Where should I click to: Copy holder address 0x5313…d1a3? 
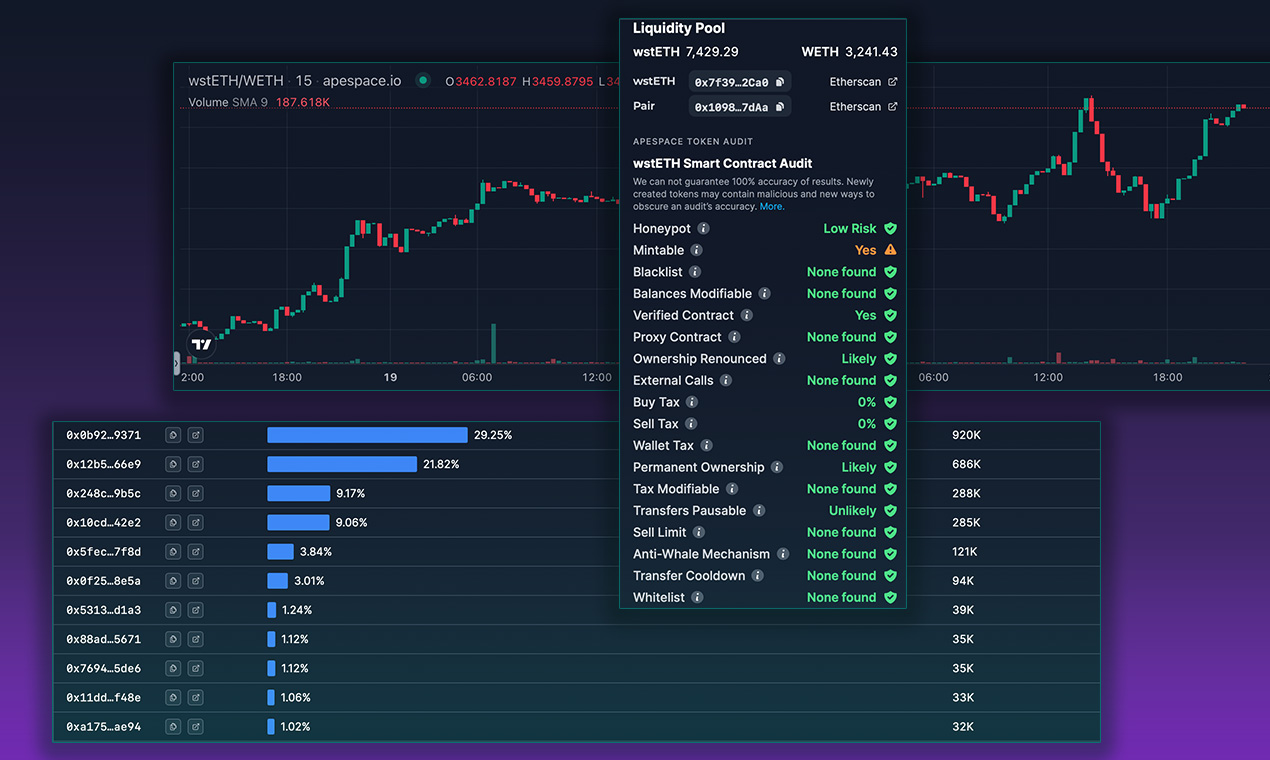pos(173,610)
